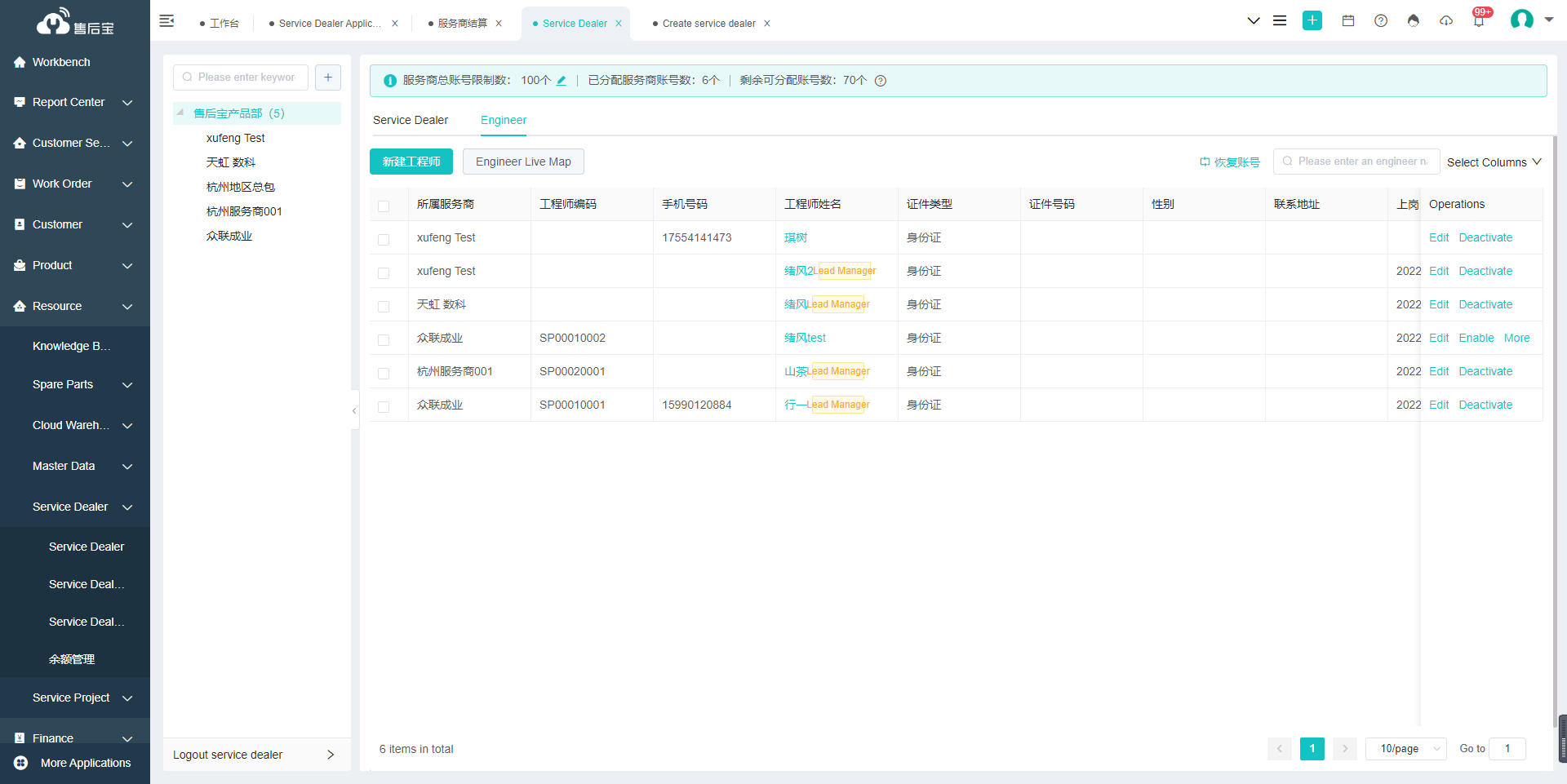Select 杭州地区总包 in dealer tree

pyautogui.click(x=241, y=187)
